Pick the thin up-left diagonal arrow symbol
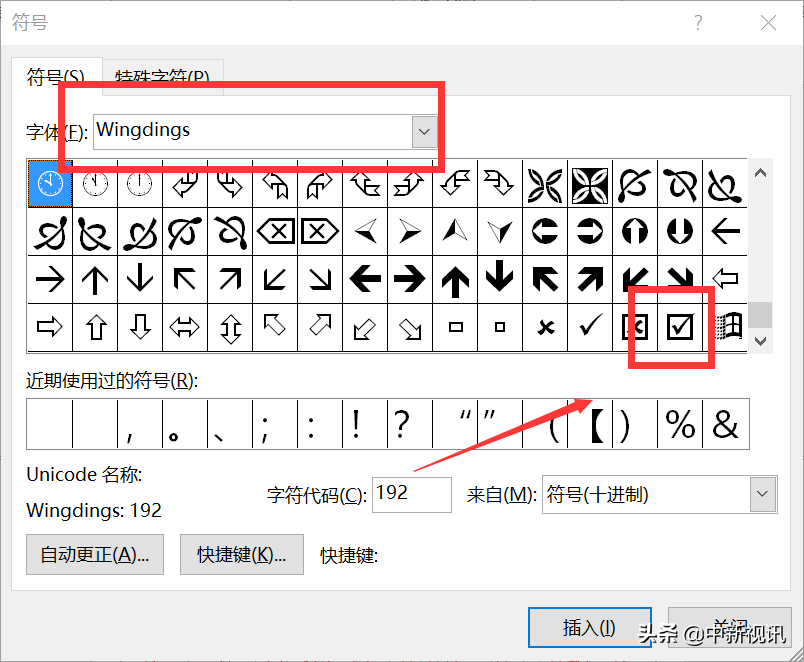The width and height of the screenshot is (804, 662). (185, 279)
